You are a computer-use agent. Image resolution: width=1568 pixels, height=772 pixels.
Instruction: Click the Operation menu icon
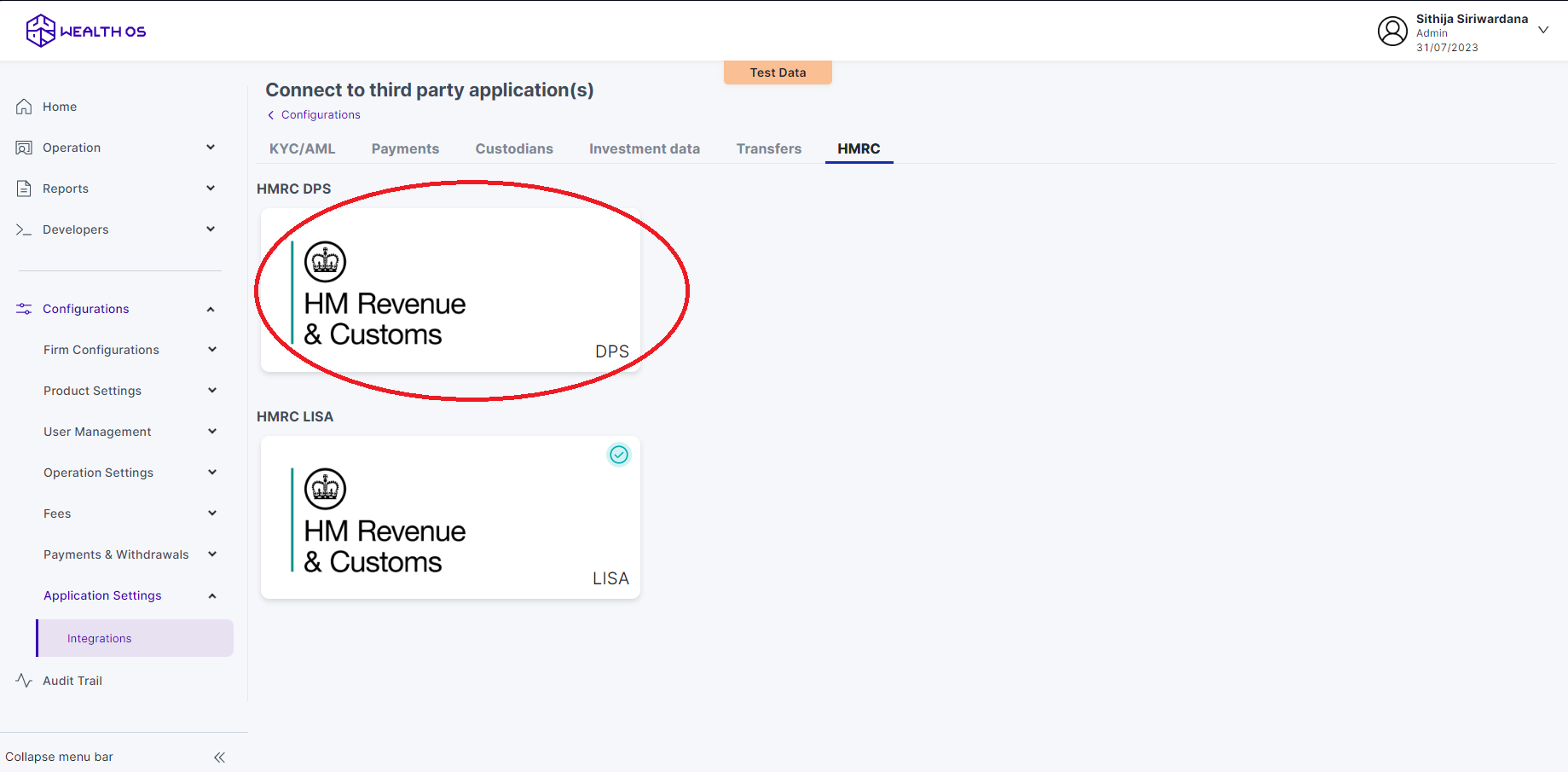coord(24,148)
